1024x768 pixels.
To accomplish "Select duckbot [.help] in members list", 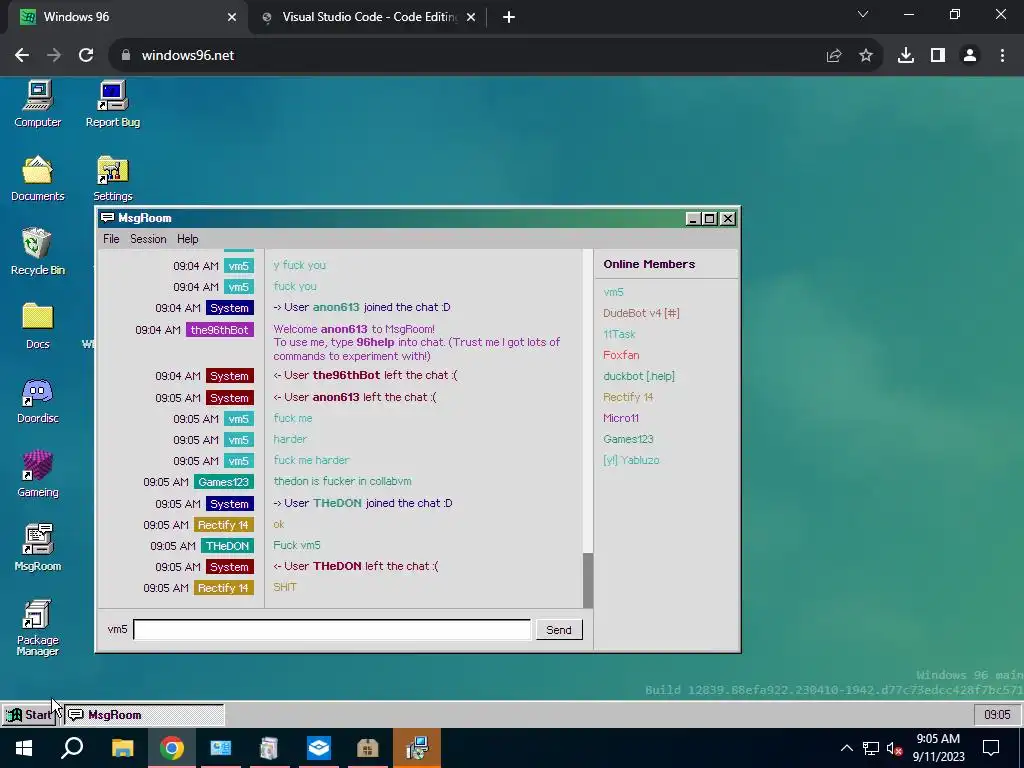I will click(x=639, y=376).
